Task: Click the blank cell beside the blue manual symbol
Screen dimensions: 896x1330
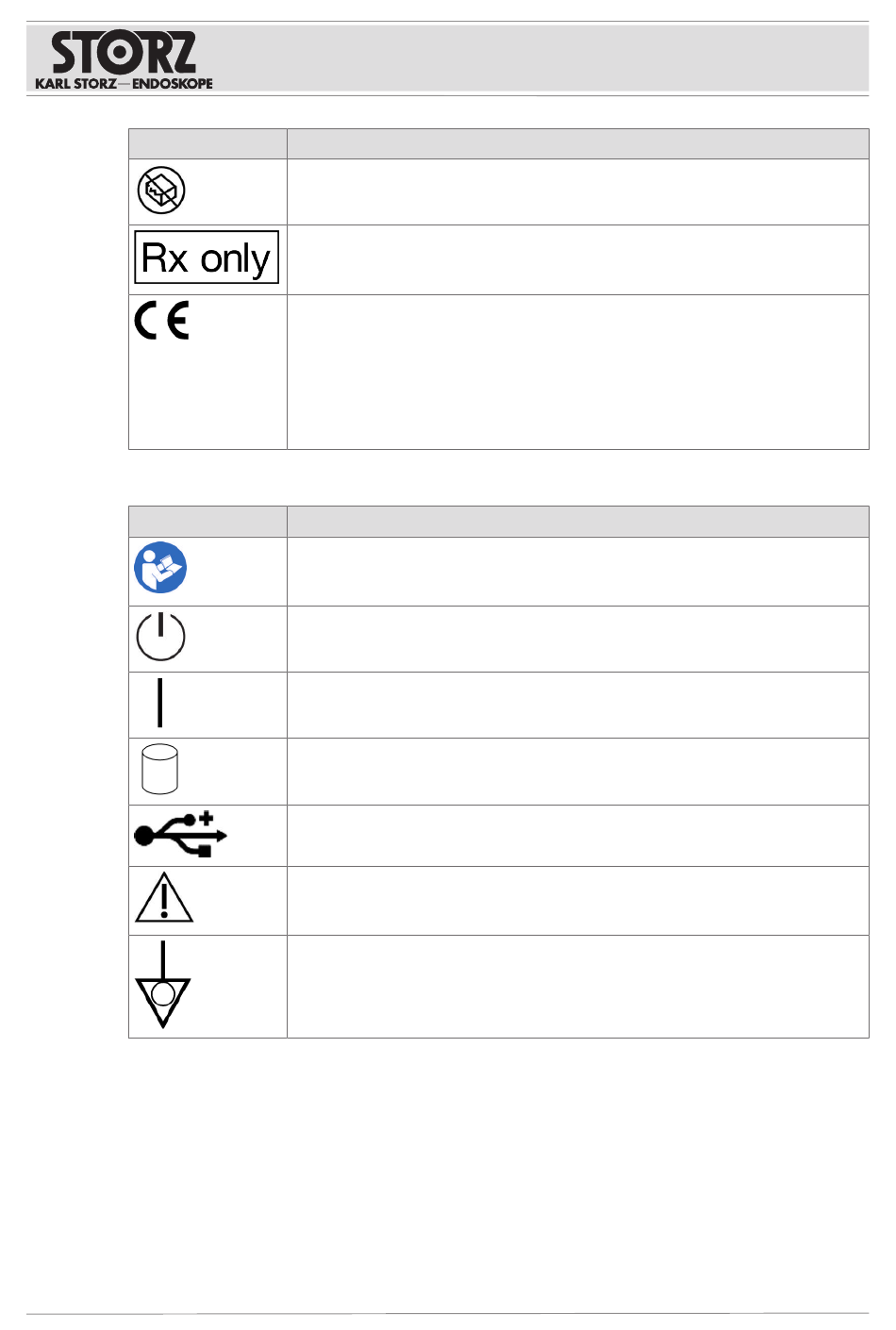Action: click(x=577, y=571)
